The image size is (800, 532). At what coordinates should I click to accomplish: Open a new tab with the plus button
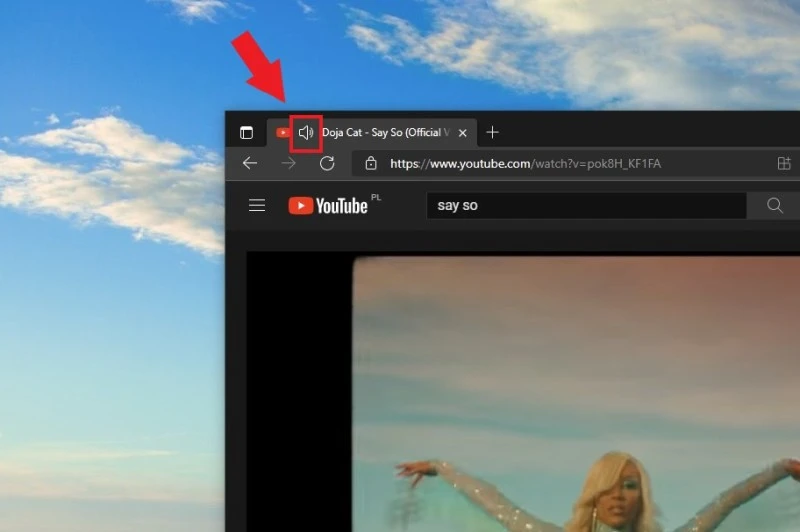[492, 133]
